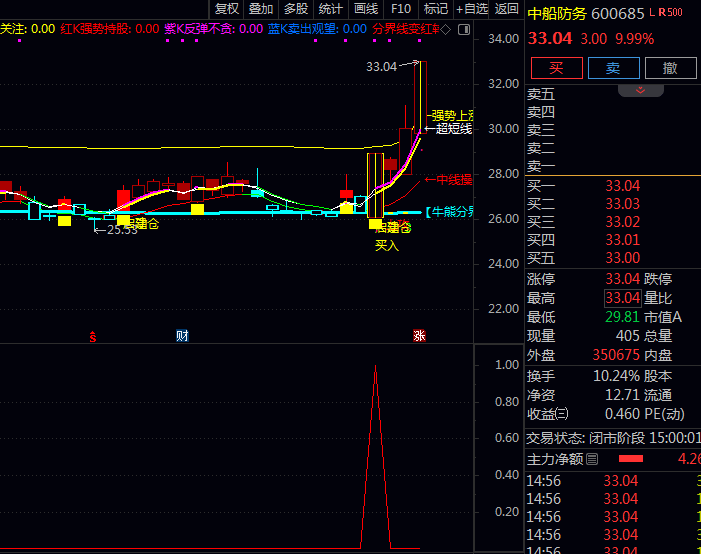701x554 pixels.
Task: Click the 9.99% change percentage
Action: click(x=634, y=39)
